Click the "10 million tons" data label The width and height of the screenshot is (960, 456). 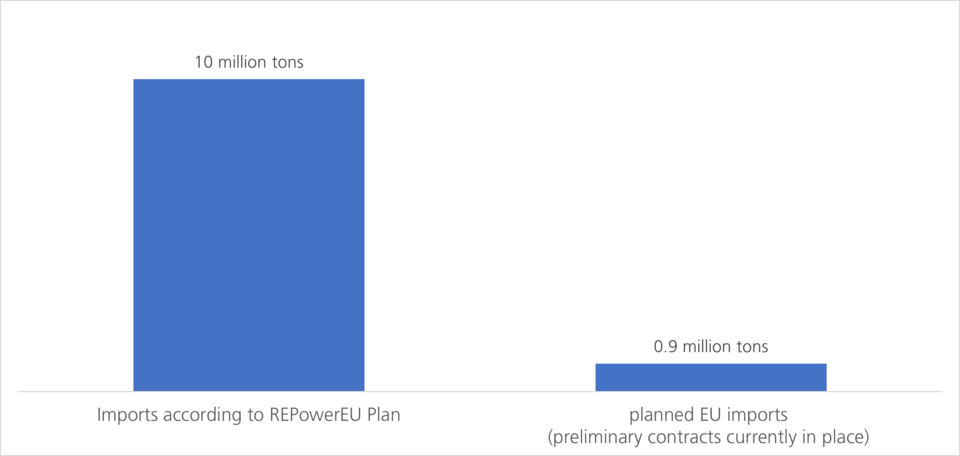(x=249, y=63)
